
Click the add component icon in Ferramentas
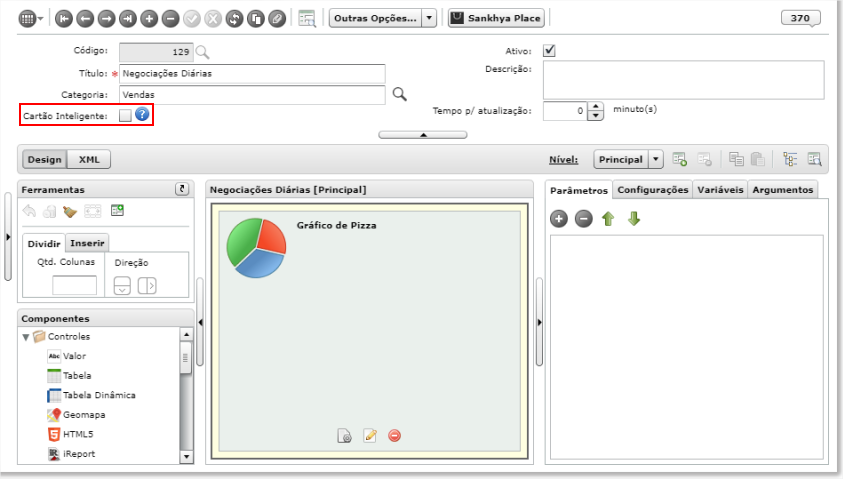(x=117, y=210)
